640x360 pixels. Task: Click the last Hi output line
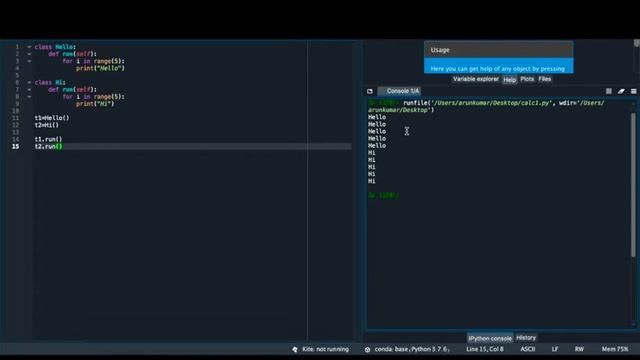coord(371,181)
